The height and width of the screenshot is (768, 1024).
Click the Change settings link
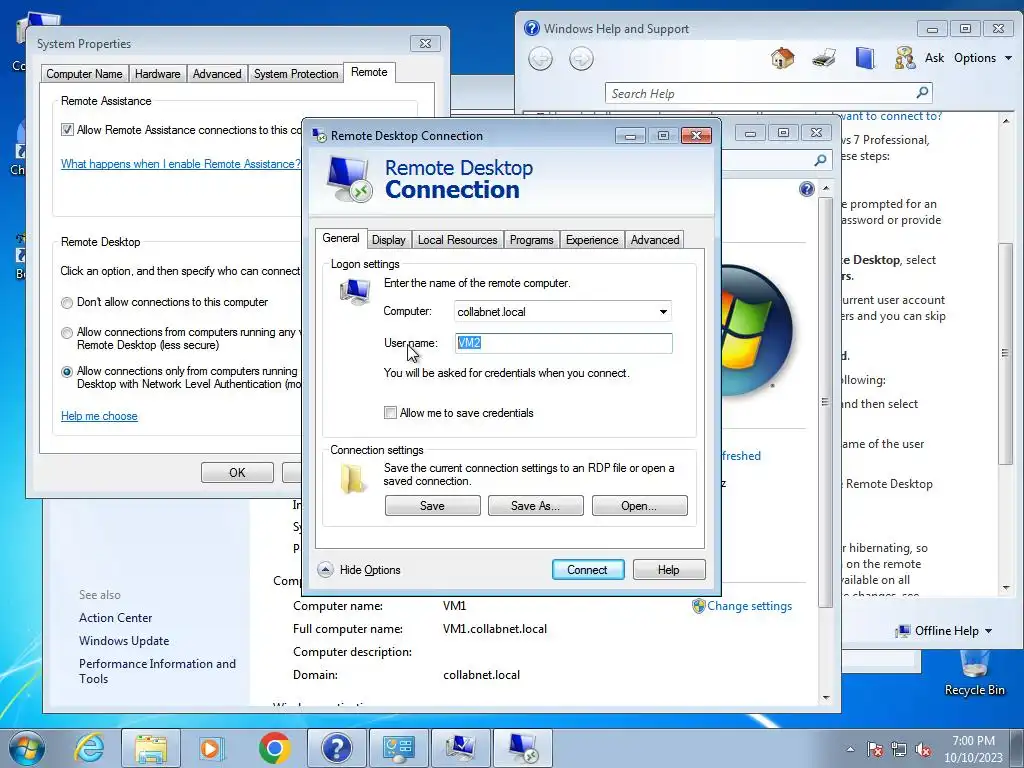pyautogui.click(x=749, y=606)
